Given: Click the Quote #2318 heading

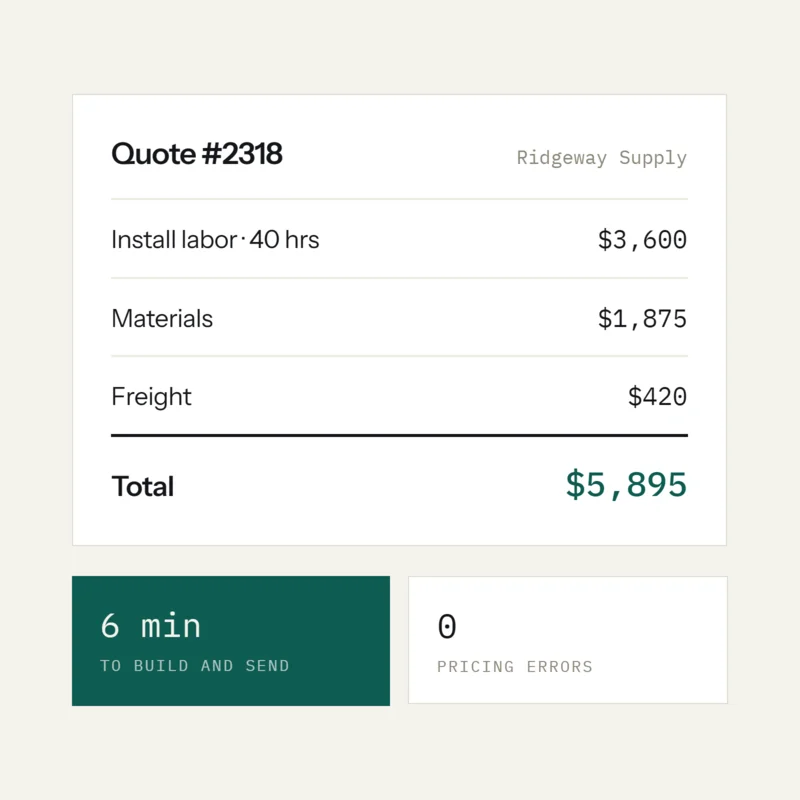Looking at the screenshot, I should click(x=196, y=154).
